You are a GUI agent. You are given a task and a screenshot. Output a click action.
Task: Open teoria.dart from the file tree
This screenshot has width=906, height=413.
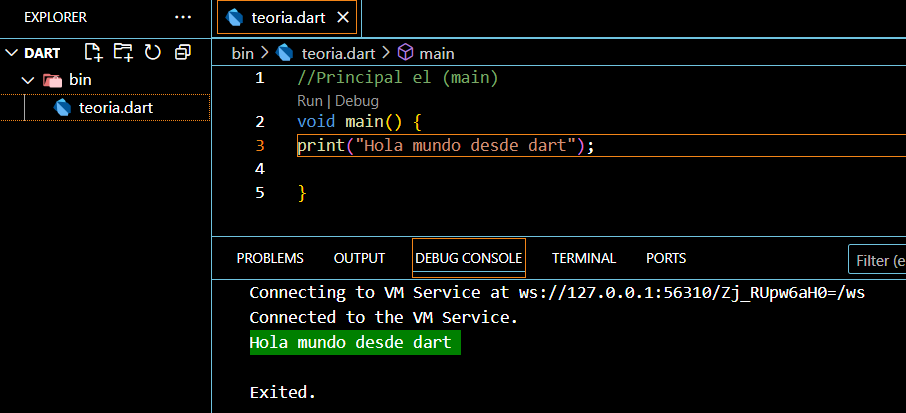(x=115, y=107)
